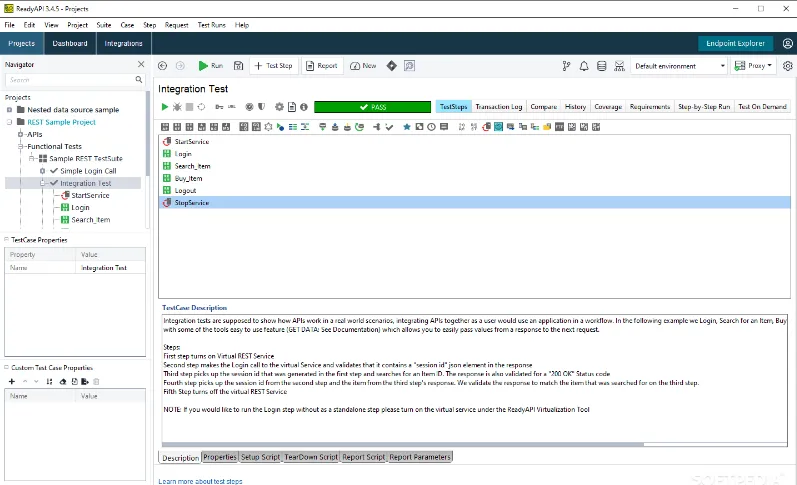The image size is (797, 485).
Task: Expand Simple Login Call node
Action: point(43,171)
